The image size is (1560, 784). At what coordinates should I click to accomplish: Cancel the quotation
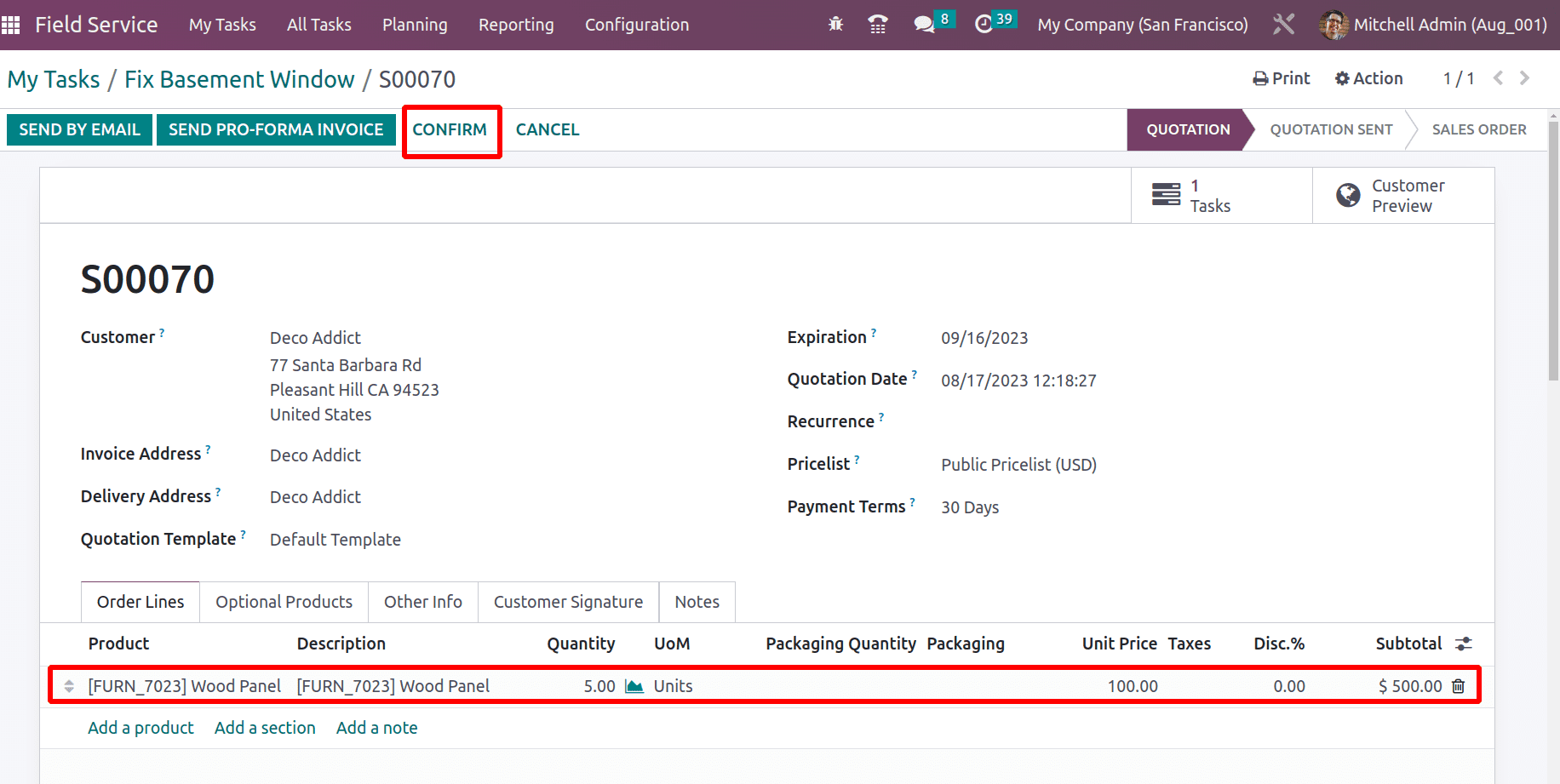click(548, 129)
